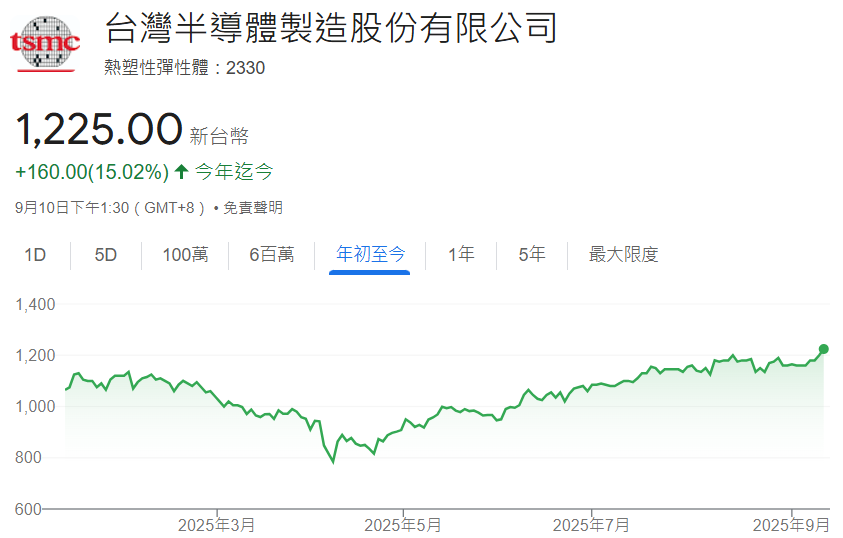Open the 免責聲明 disclaimer link
The height and width of the screenshot is (538, 843).
pyautogui.click(x=253, y=207)
